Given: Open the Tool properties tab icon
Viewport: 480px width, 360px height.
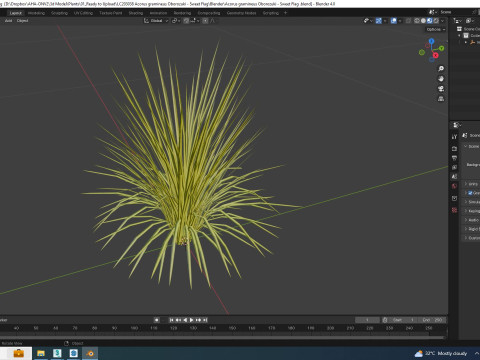Looking at the screenshot, I should tap(454, 137).
